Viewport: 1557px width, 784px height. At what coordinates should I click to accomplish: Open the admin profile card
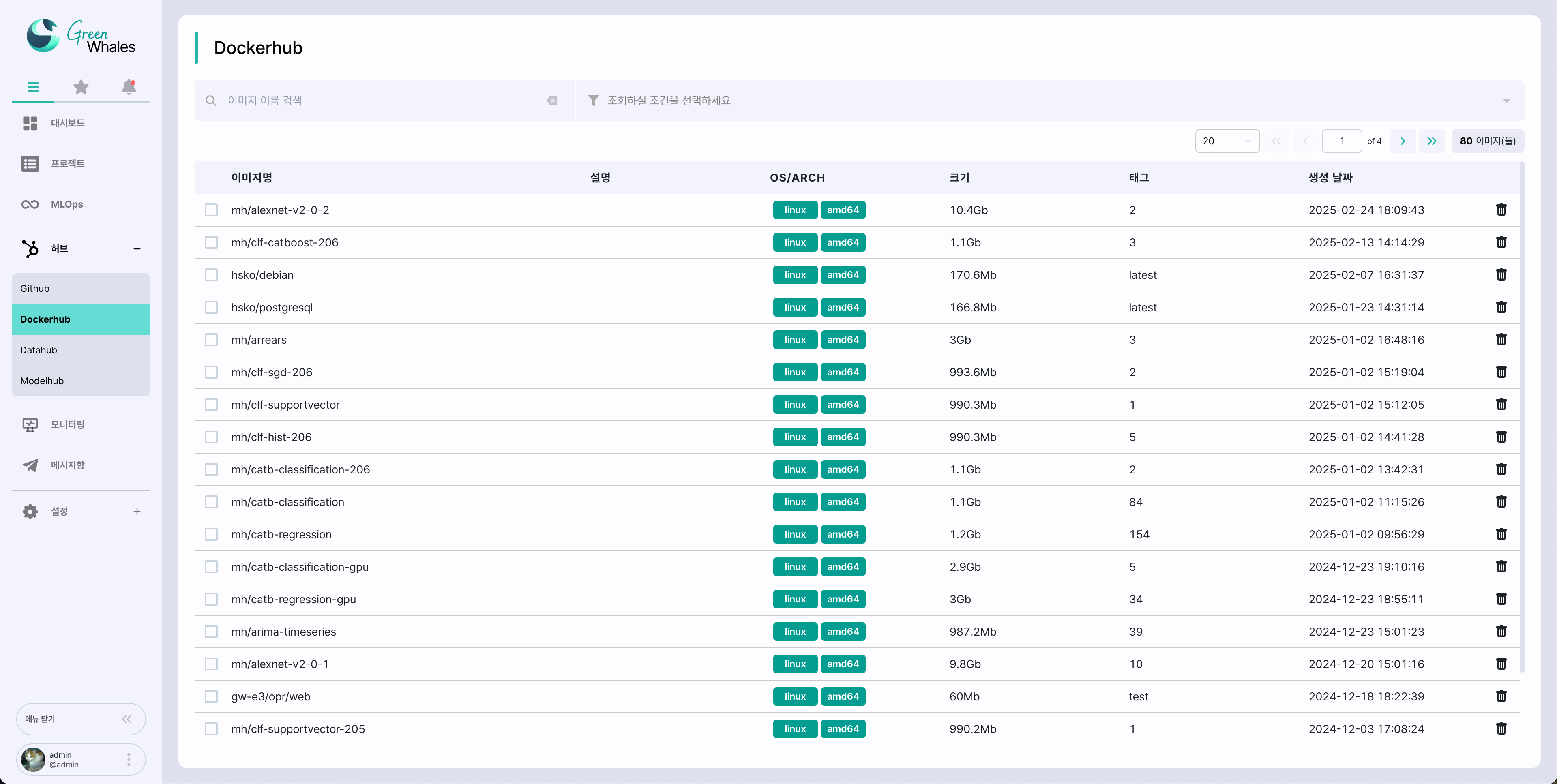tap(81, 760)
